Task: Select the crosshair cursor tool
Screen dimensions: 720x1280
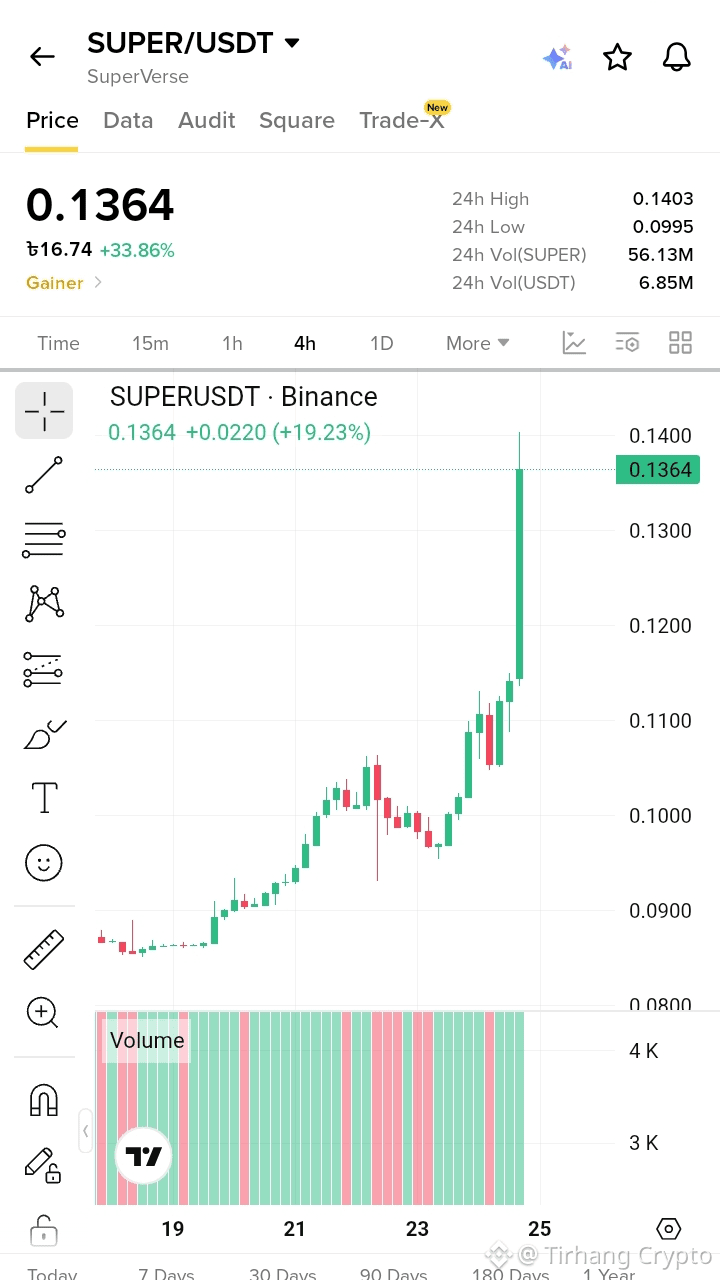Action: pyautogui.click(x=44, y=410)
